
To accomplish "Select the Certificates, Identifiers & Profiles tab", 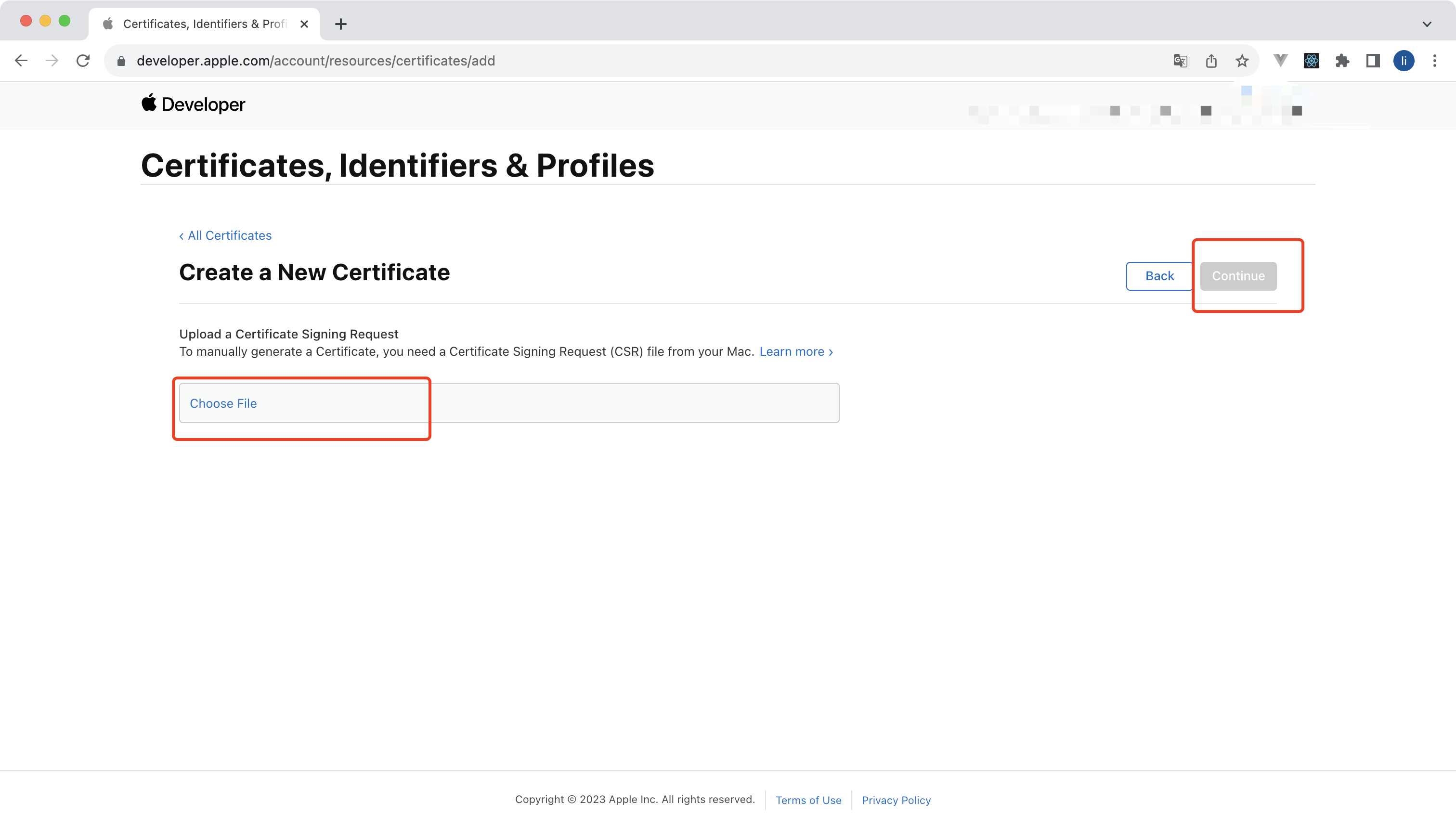I will click(x=204, y=24).
